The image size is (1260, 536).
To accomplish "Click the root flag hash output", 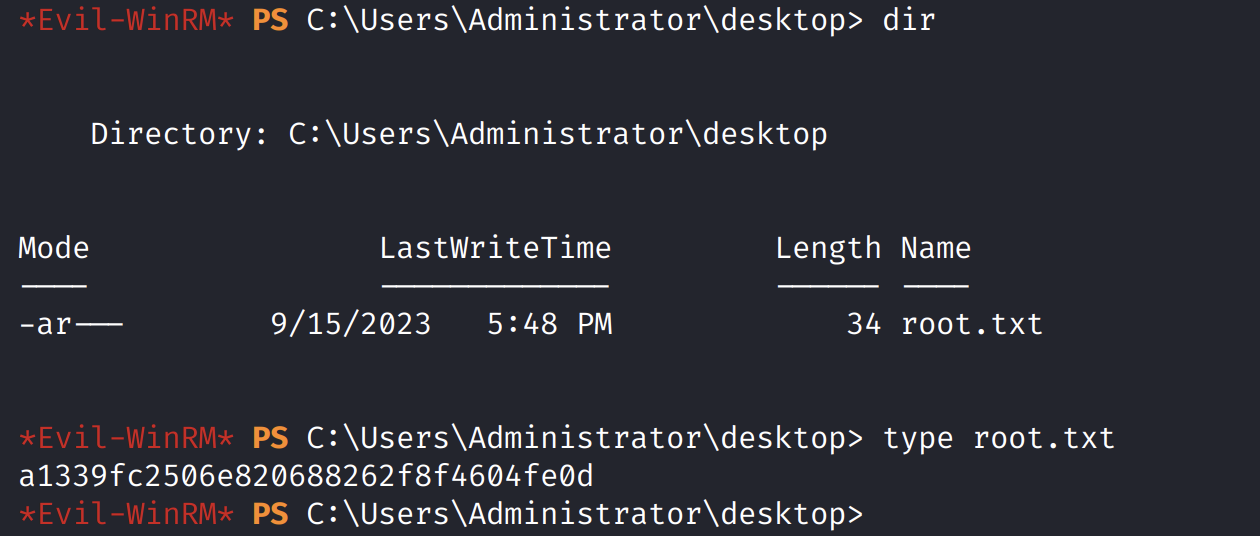I will [306, 476].
